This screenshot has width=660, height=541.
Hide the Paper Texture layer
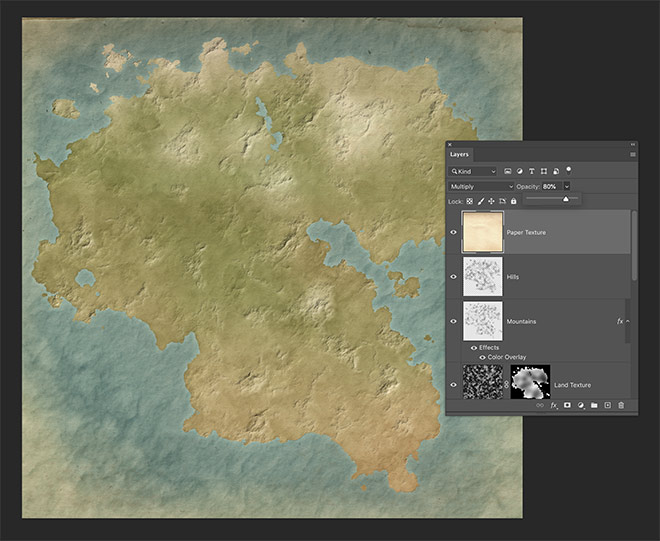coord(453,232)
